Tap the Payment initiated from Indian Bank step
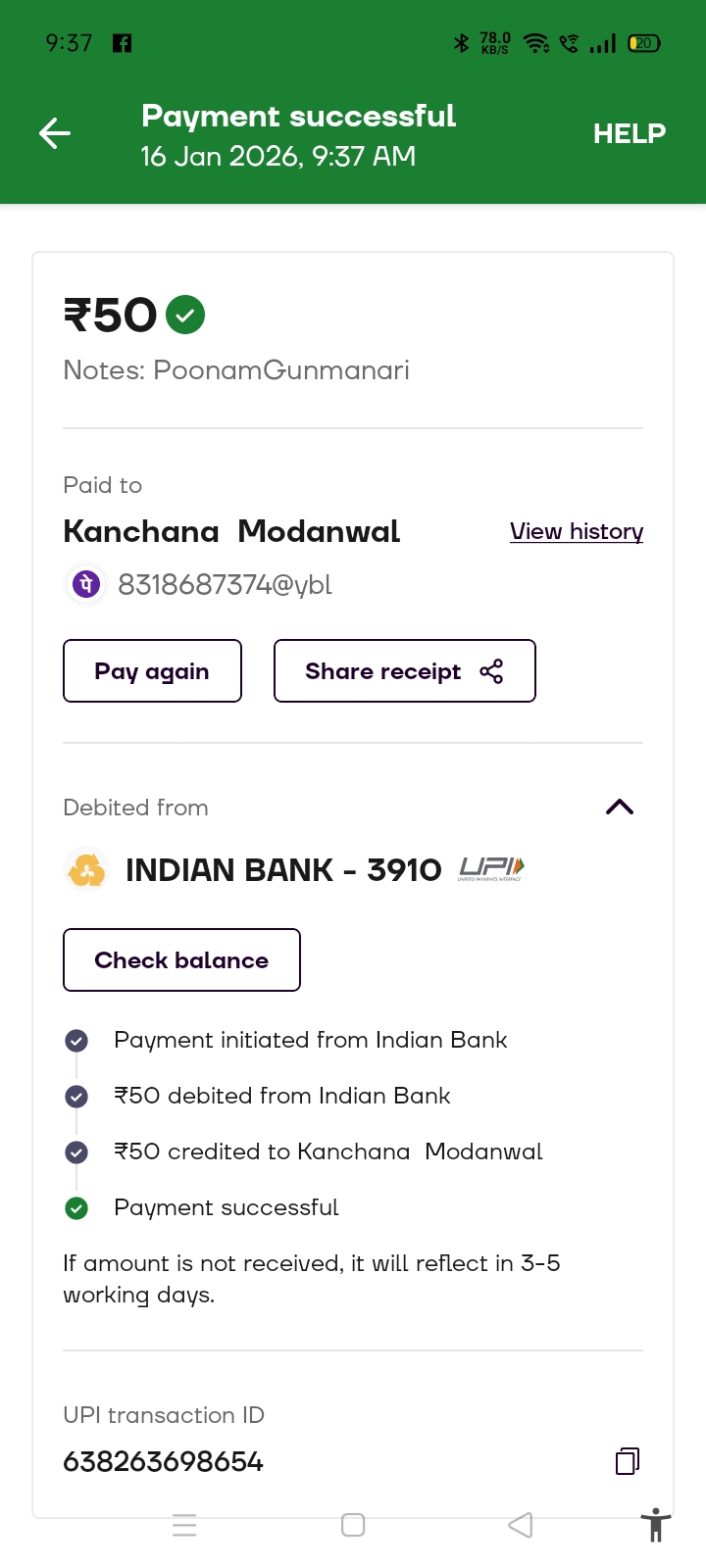 tap(310, 1040)
